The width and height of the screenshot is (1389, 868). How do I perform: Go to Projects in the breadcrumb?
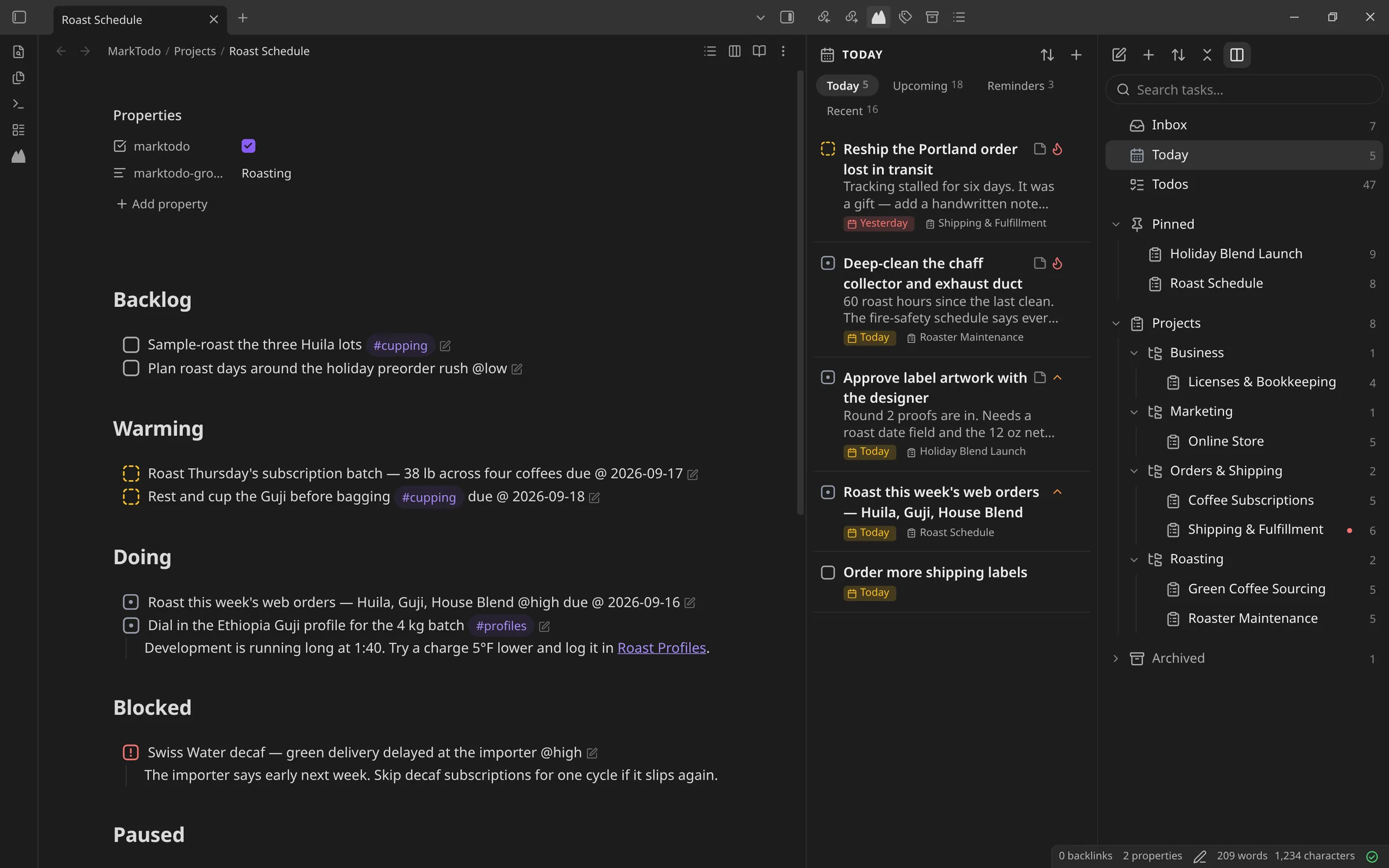[x=194, y=52]
